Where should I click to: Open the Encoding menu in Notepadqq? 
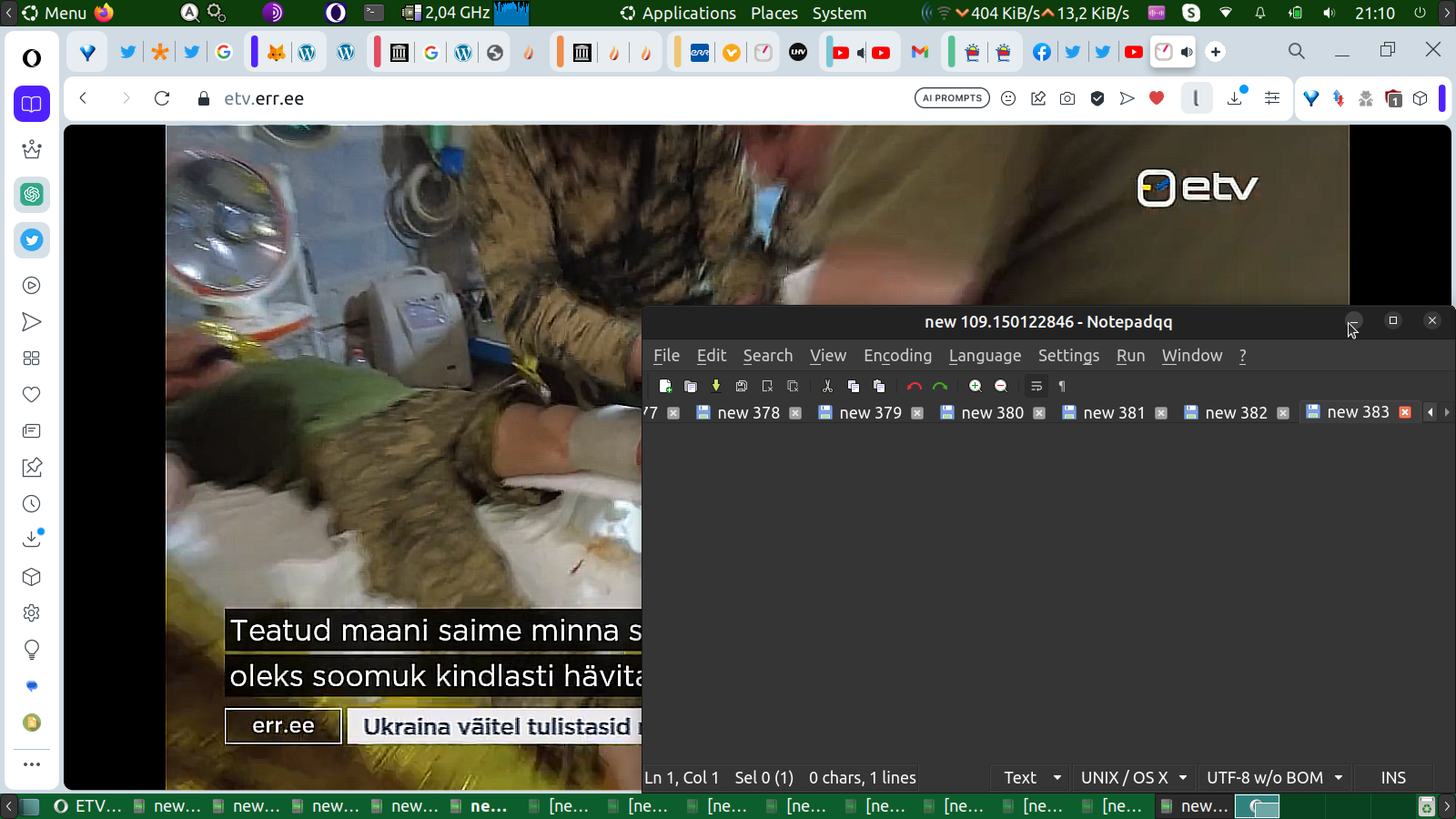(897, 356)
